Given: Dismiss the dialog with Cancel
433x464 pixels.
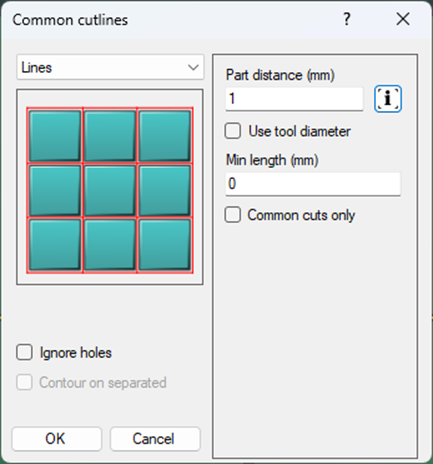Looking at the screenshot, I should [155, 439].
